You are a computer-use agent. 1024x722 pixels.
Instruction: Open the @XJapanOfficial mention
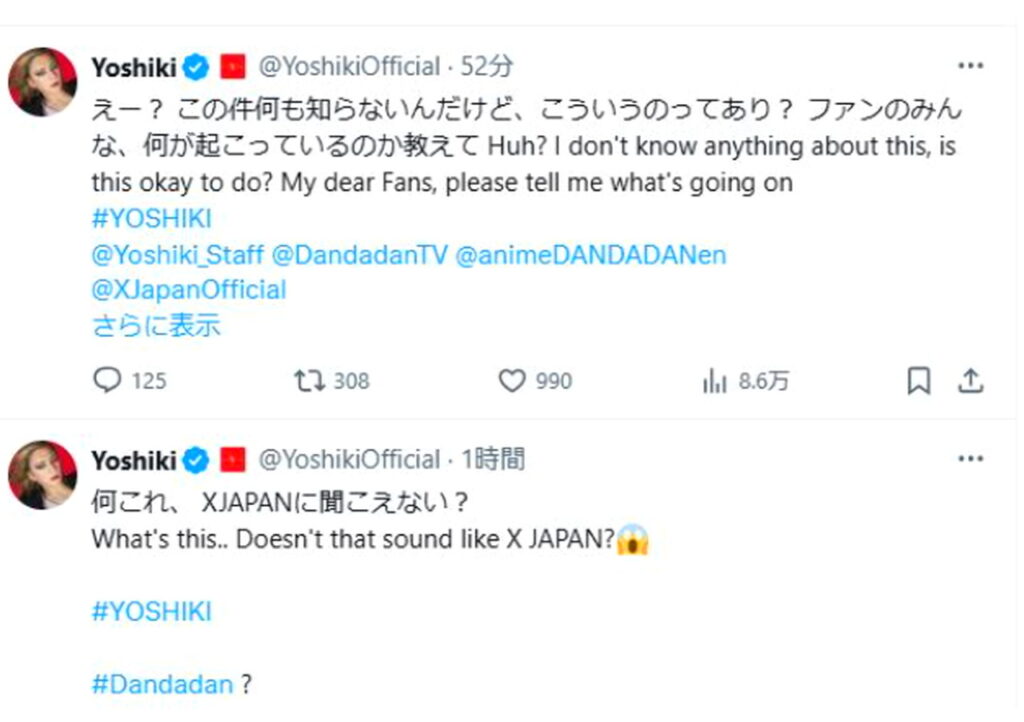coord(189,290)
